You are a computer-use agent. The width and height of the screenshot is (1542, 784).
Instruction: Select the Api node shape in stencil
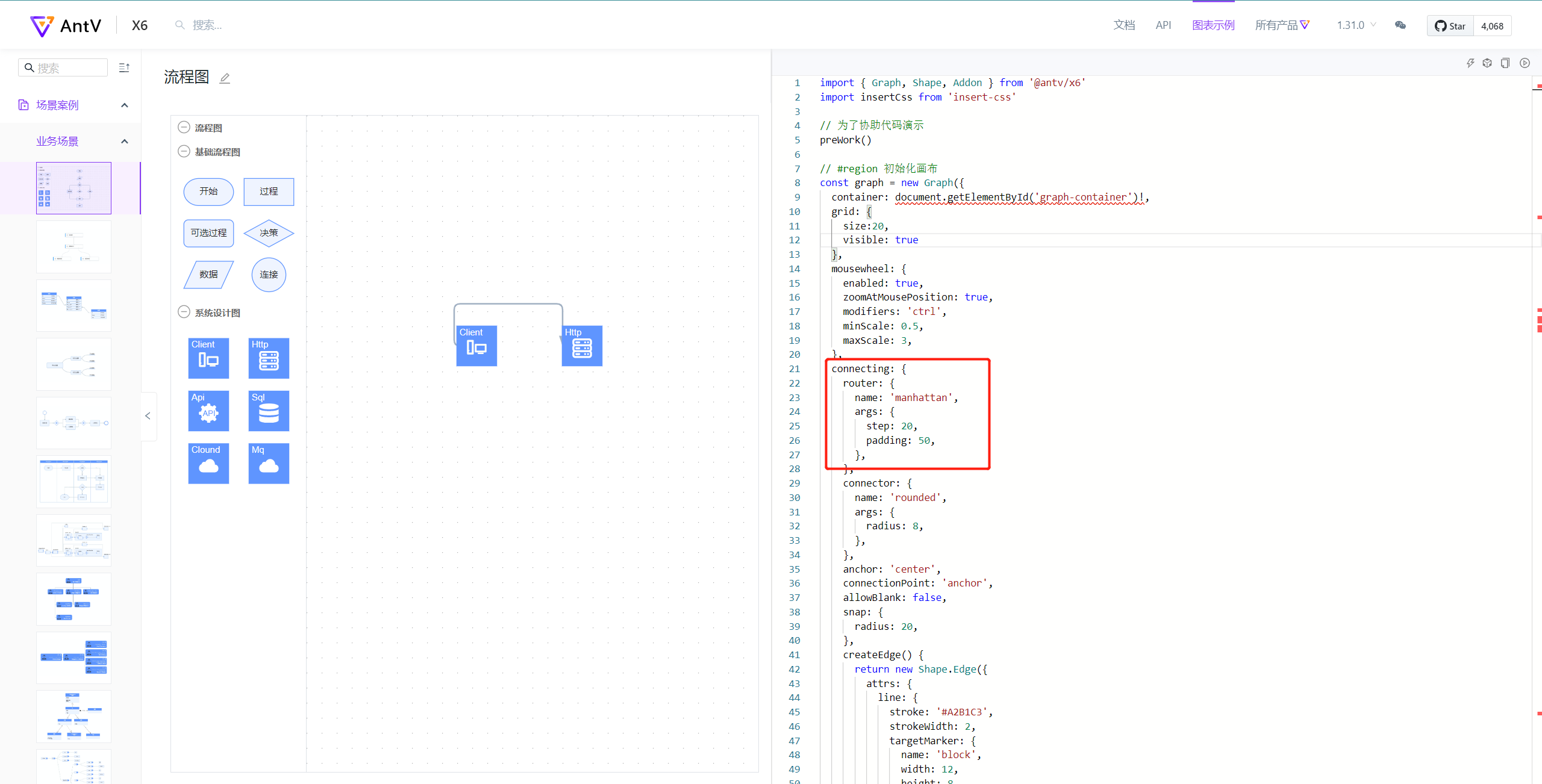point(208,411)
